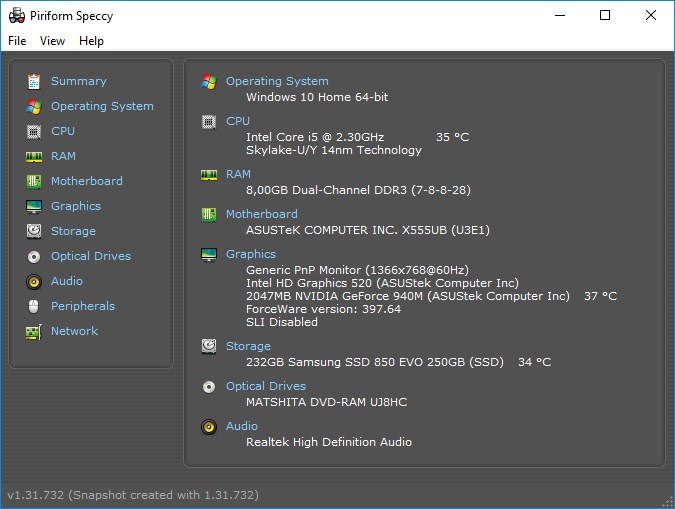Select Audio in the sidebar
The height and width of the screenshot is (509, 675).
click(x=67, y=281)
